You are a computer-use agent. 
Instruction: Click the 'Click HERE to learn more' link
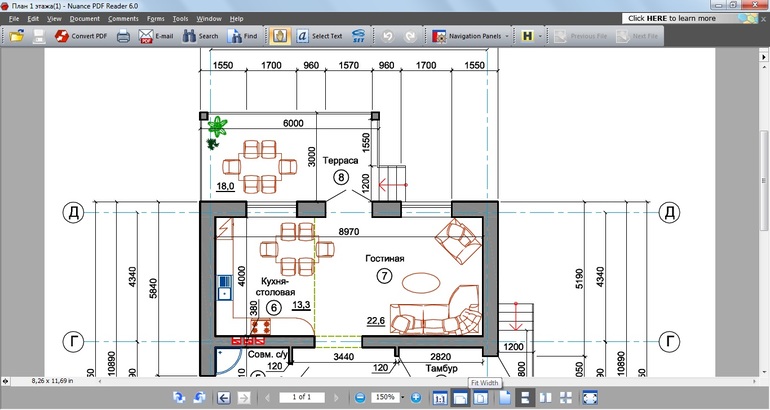click(671, 18)
